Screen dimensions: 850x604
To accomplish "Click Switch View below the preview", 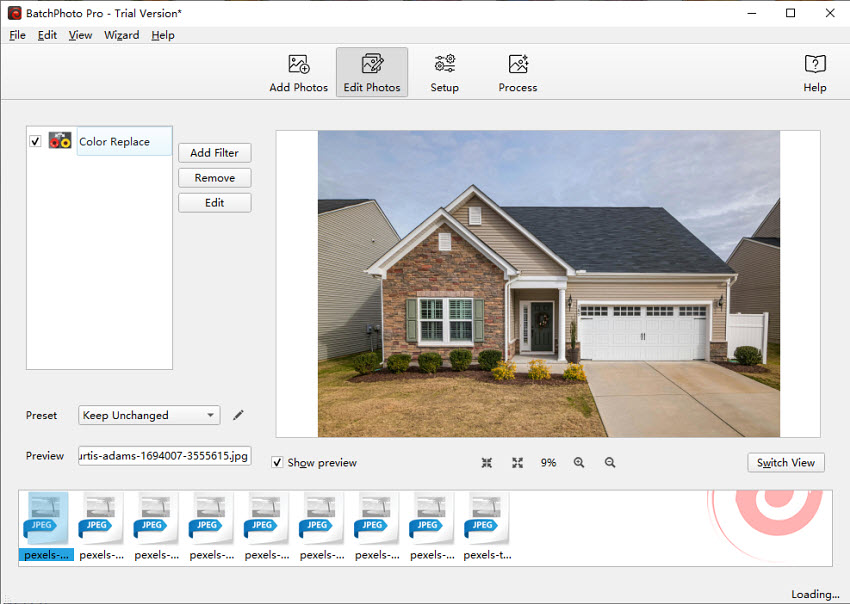I will point(786,462).
